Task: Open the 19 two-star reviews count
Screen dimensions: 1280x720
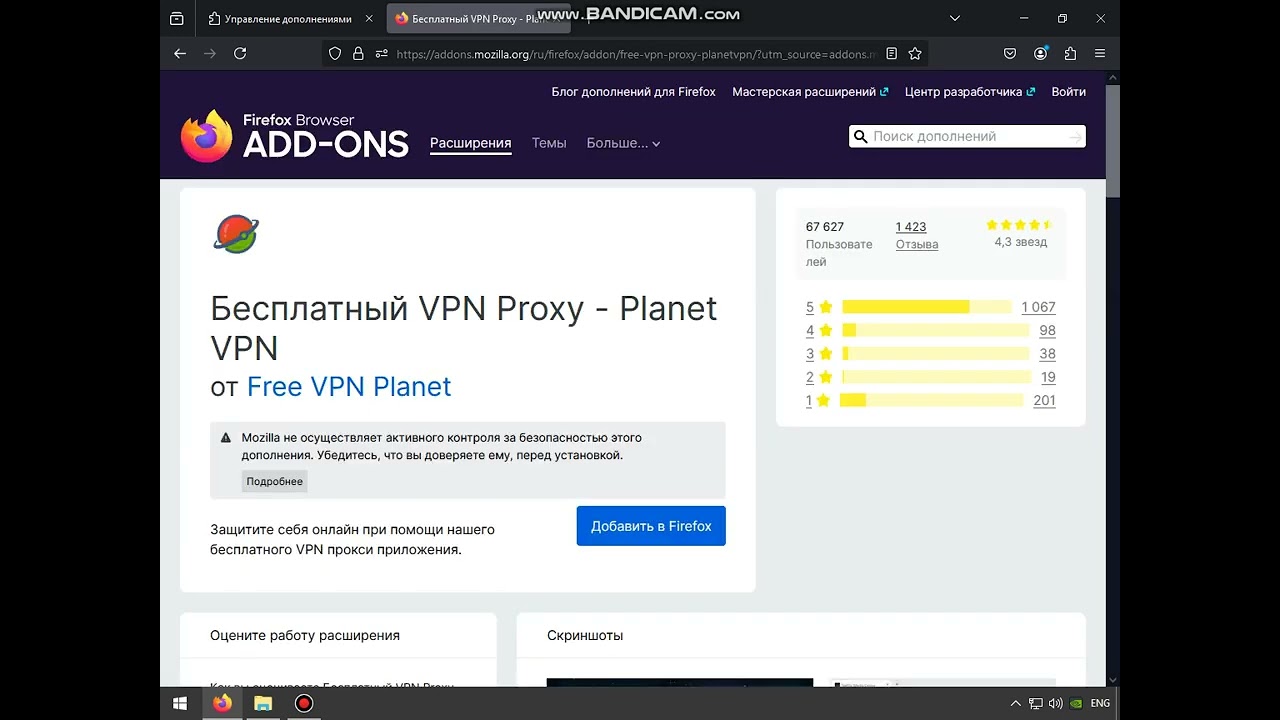Action: tap(1048, 377)
